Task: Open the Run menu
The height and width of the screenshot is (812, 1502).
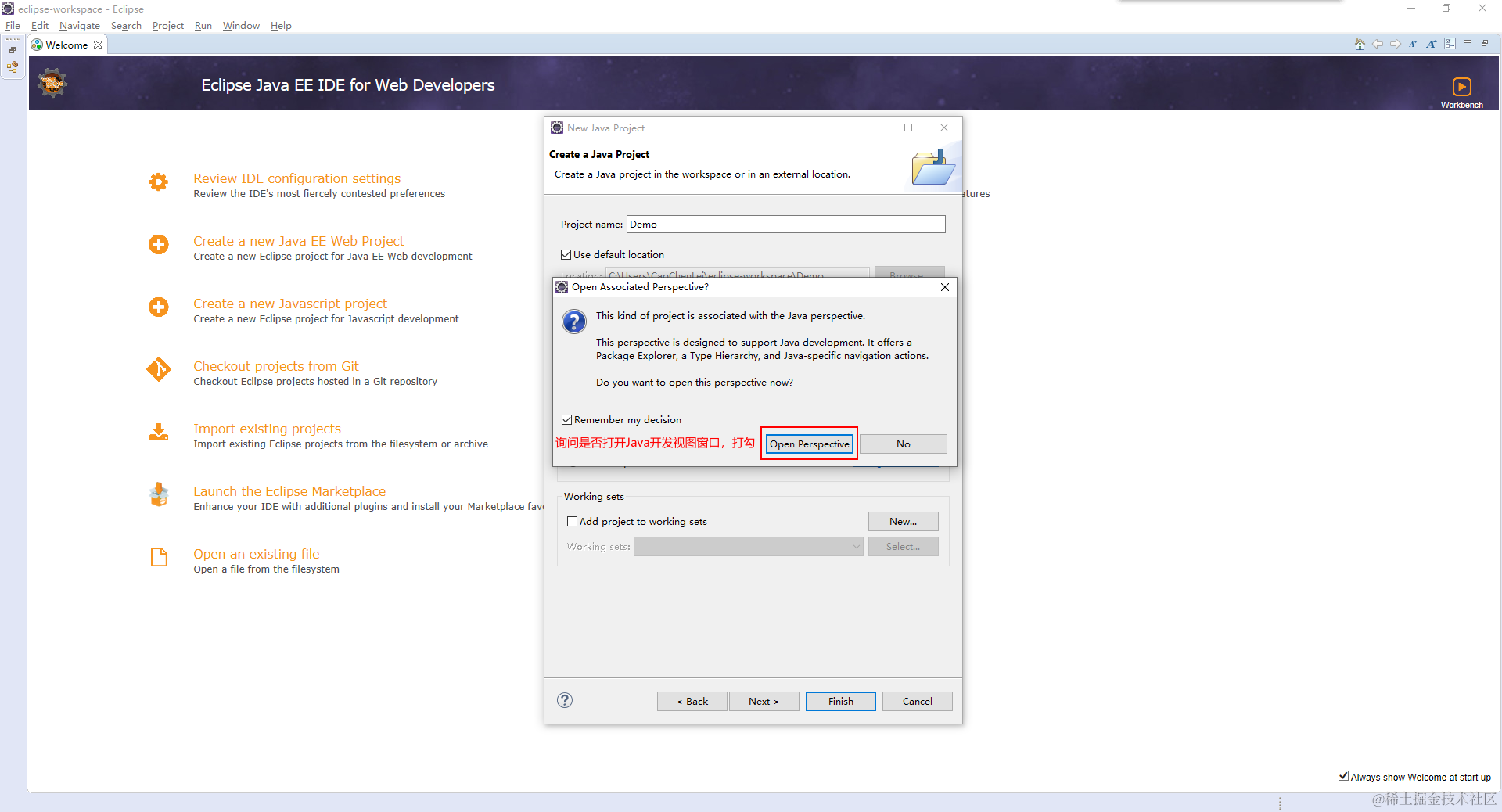Action: click(x=203, y=26)
